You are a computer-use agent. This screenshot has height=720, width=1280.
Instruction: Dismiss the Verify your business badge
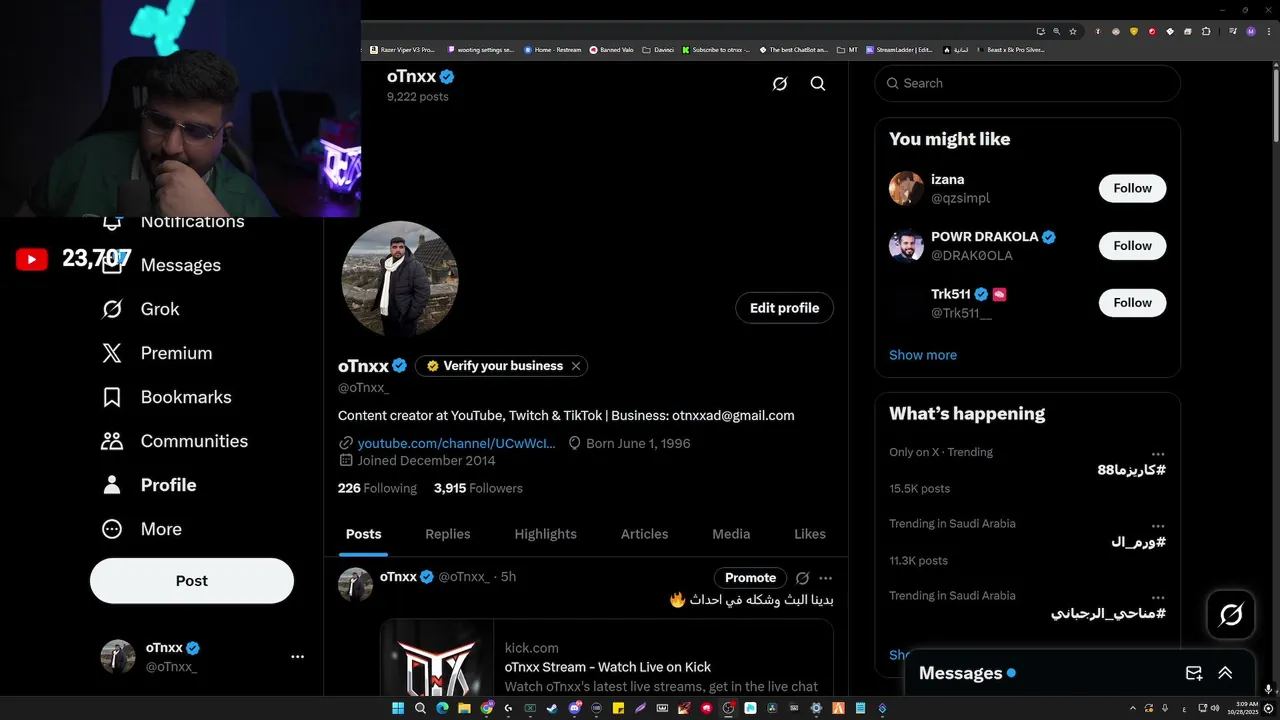(x=576, y=366)
